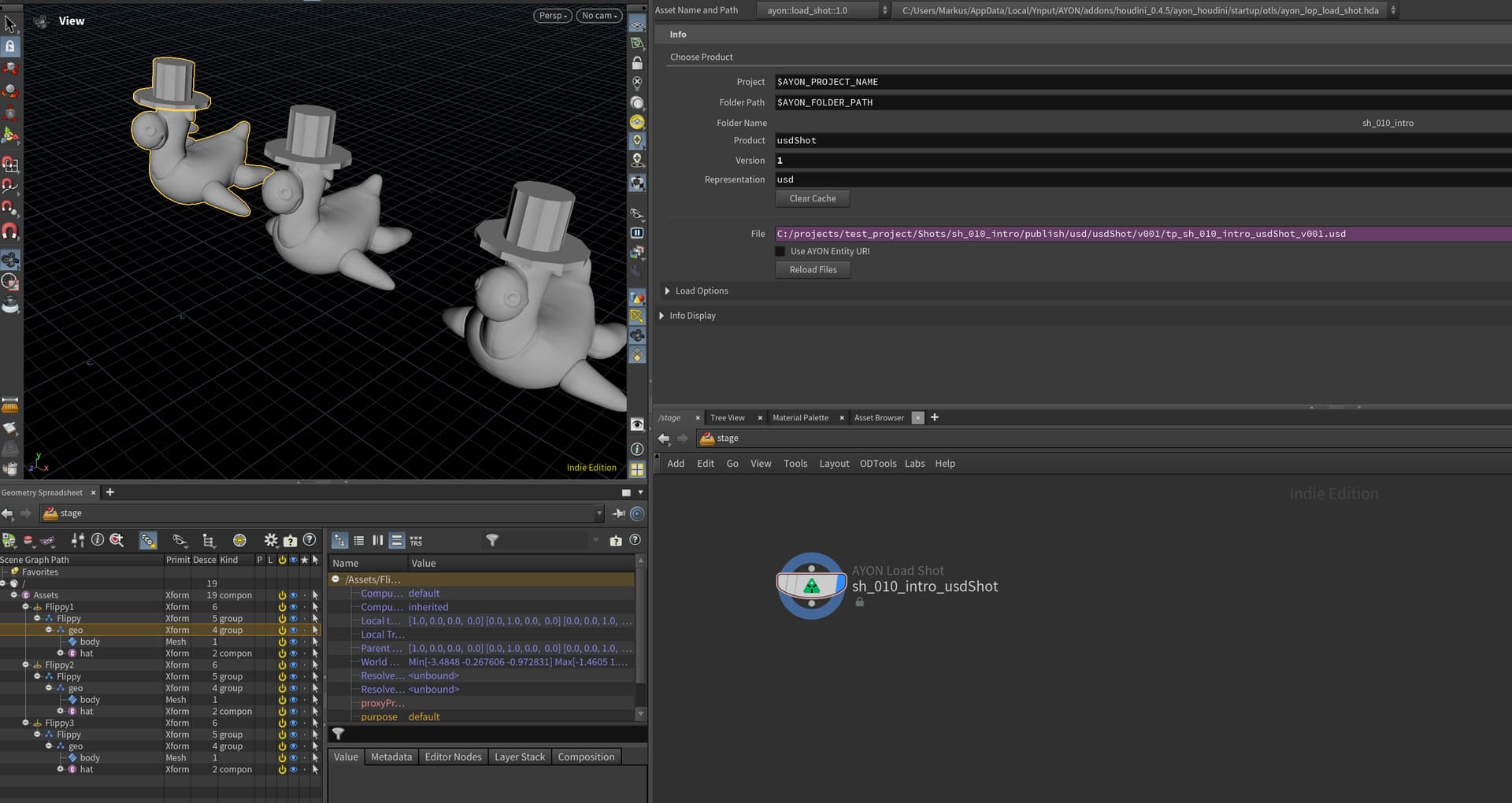Viewport: 1512px width, 803px height.
Task: Toggle the yellow headlight lighting icon
Action: (637, 122)
